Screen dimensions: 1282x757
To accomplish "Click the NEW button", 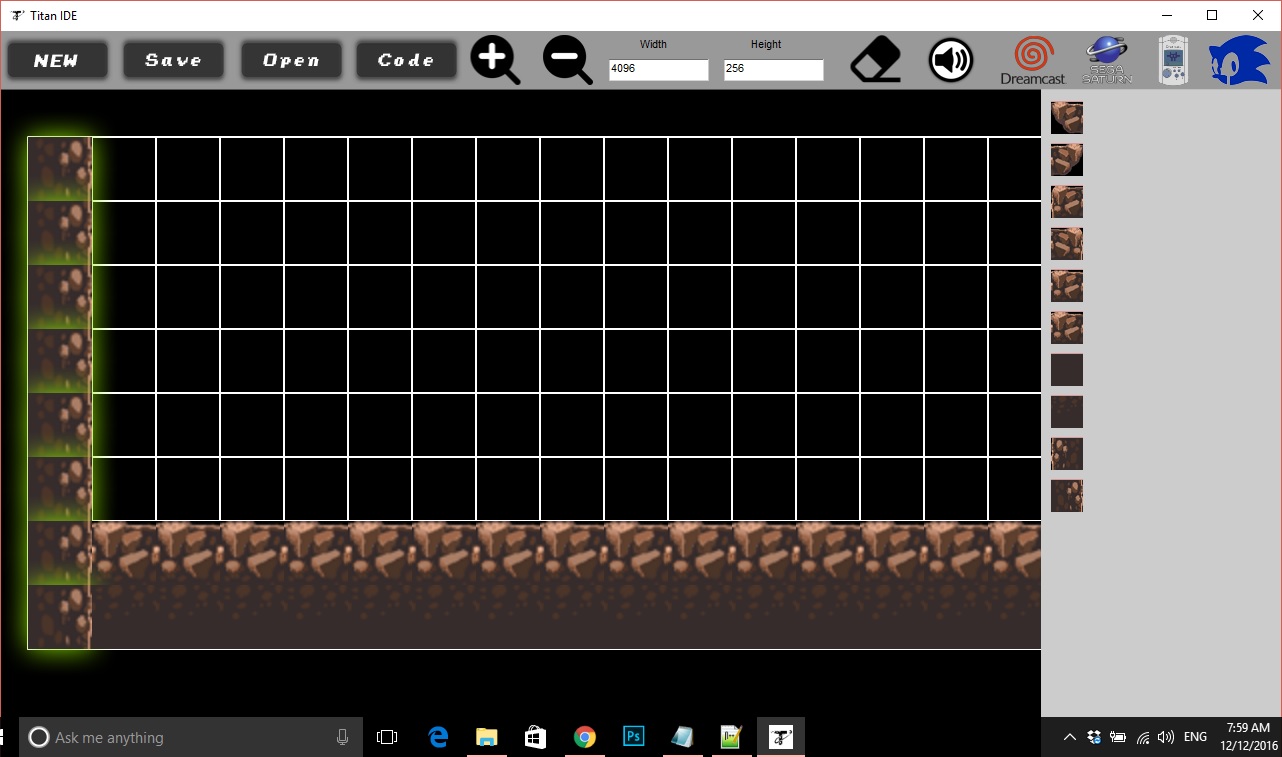I will pos(57,60).
